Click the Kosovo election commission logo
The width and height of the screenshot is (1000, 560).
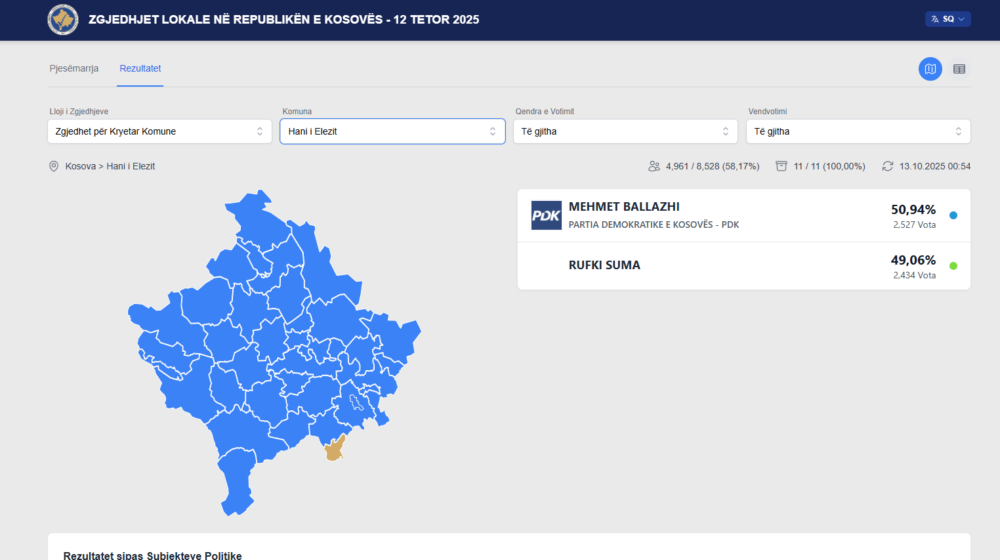(x=63, y=18)
